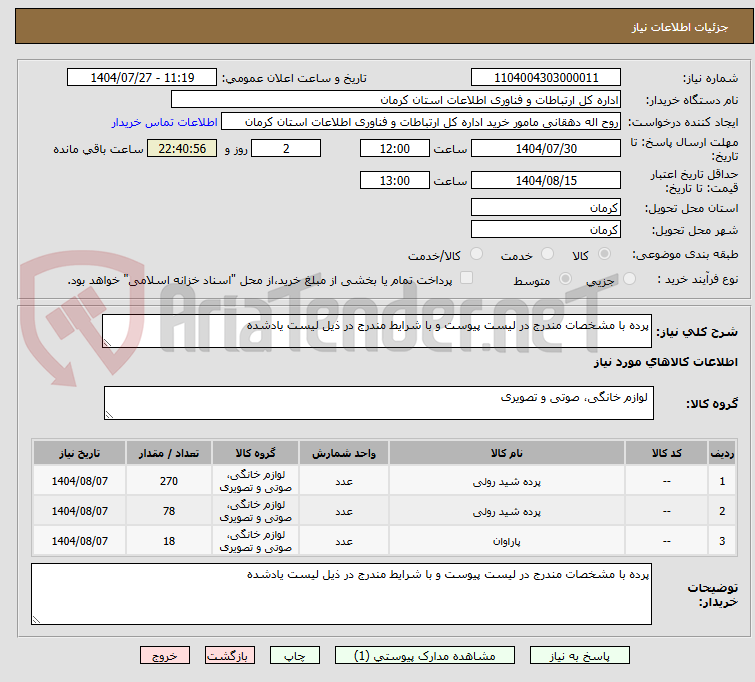The image size is (755, 682).
Task: Click the شرح کلی نیاز text area
Action: [378, 332]
